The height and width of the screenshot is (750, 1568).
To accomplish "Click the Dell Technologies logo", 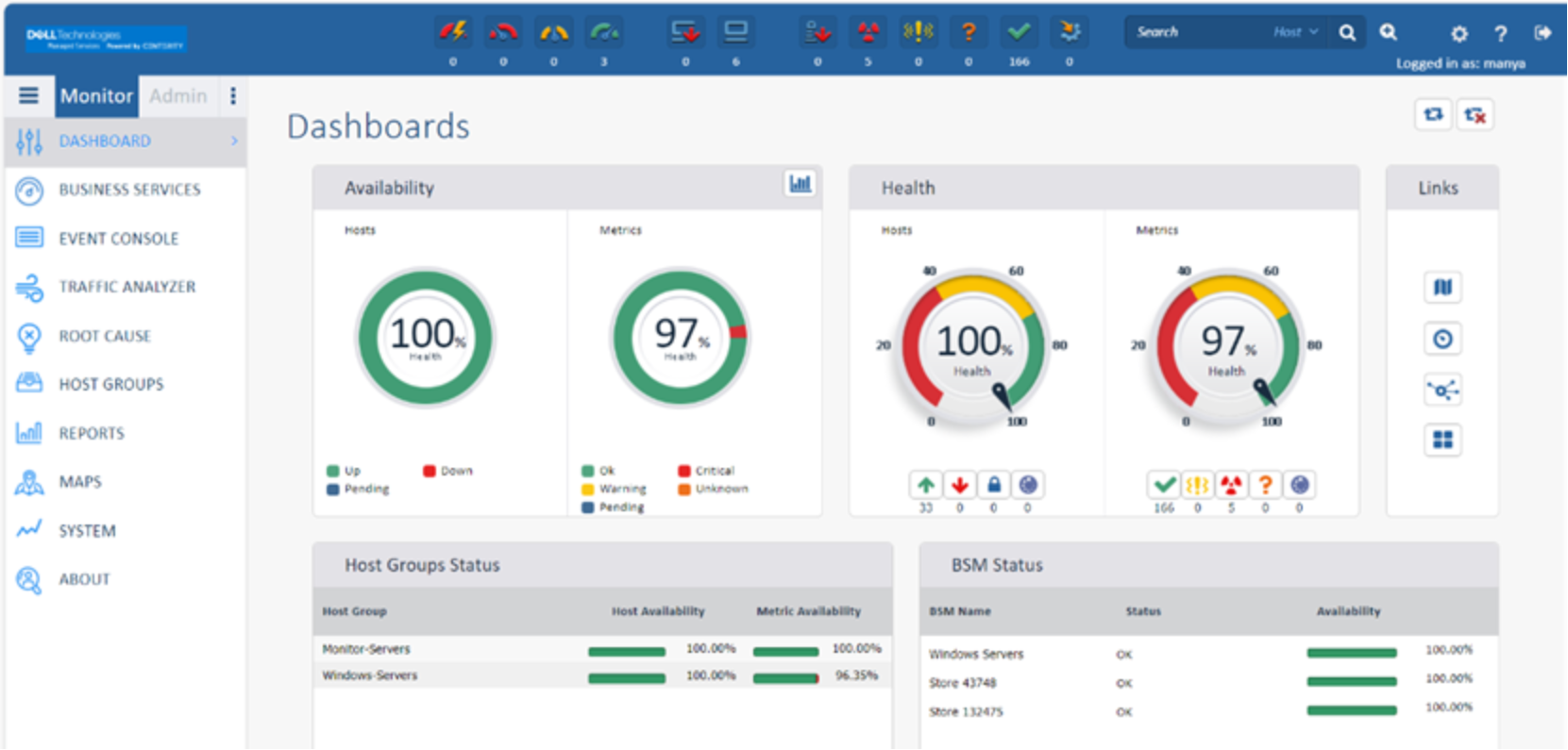I will click(105, 39).
